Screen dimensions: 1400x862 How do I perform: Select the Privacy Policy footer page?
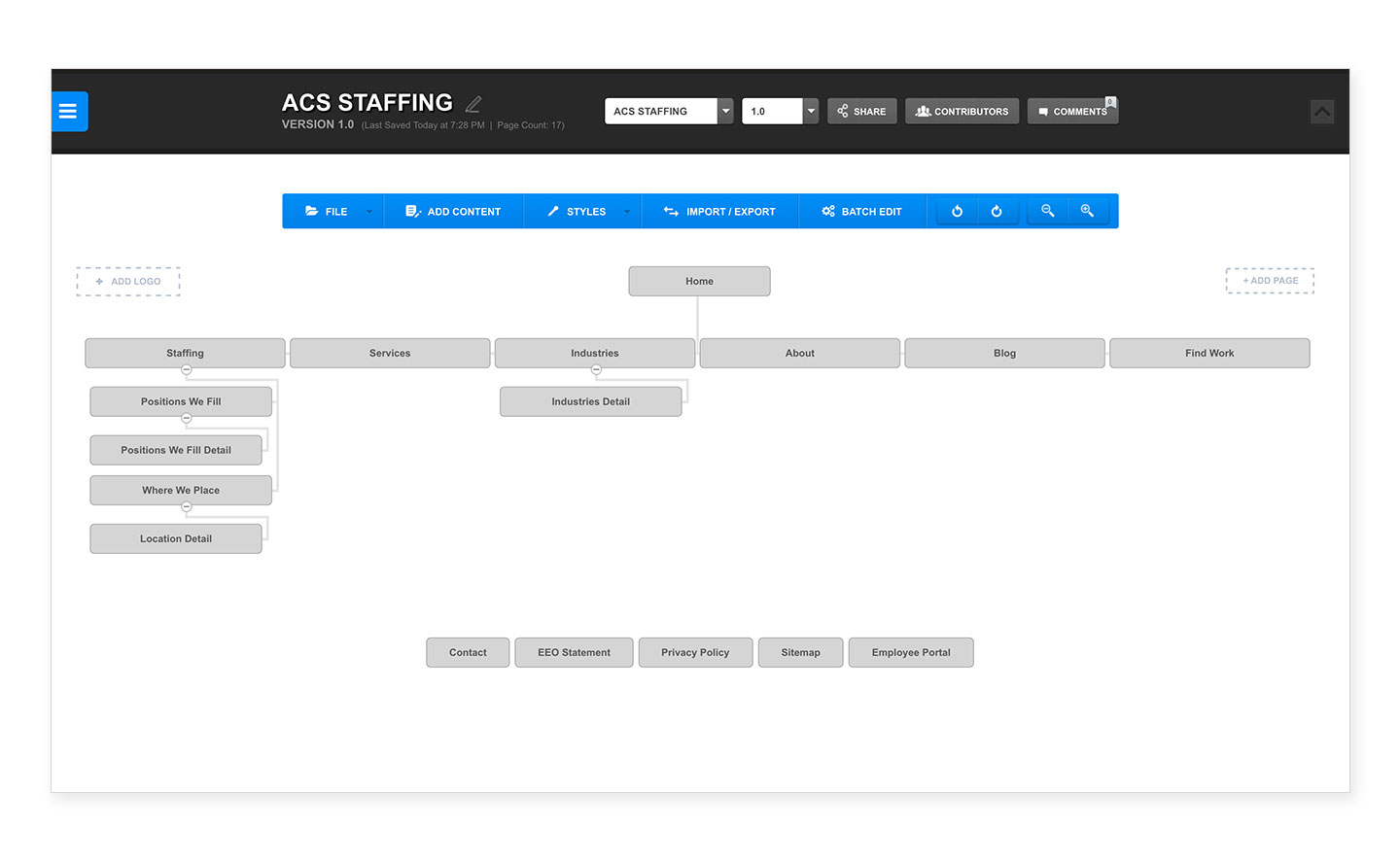pyautogui.click(x=696, y=653)
